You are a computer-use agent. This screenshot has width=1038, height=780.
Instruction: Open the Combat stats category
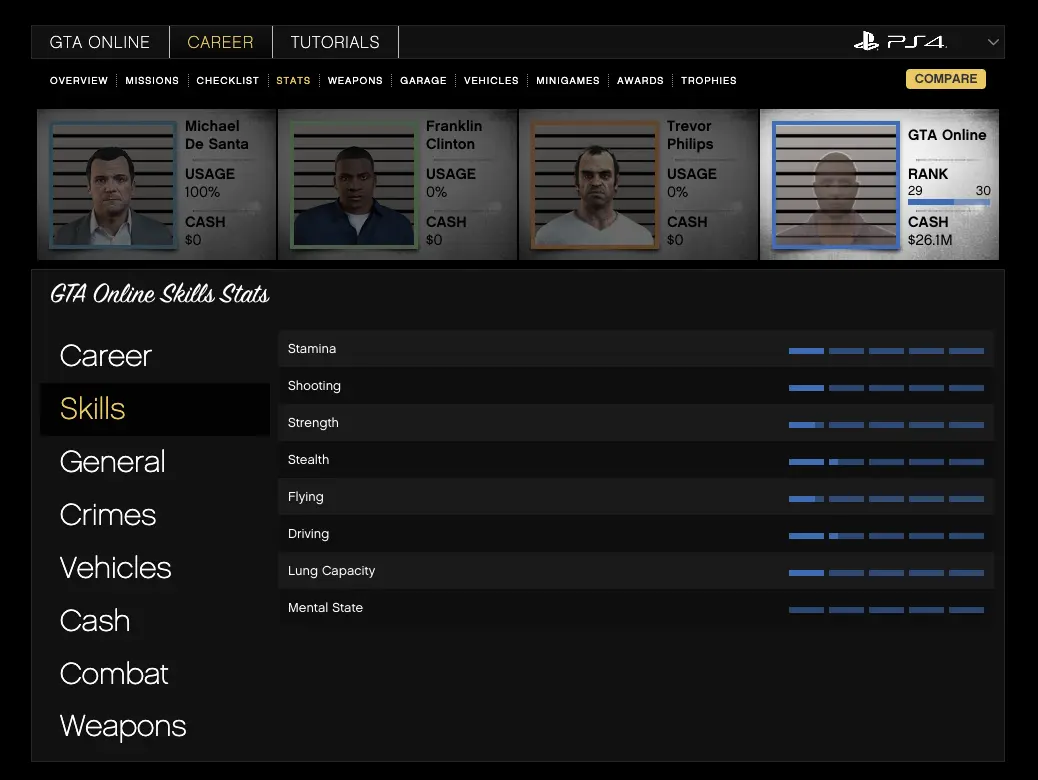pyautogui.click(x=114, y=674)
